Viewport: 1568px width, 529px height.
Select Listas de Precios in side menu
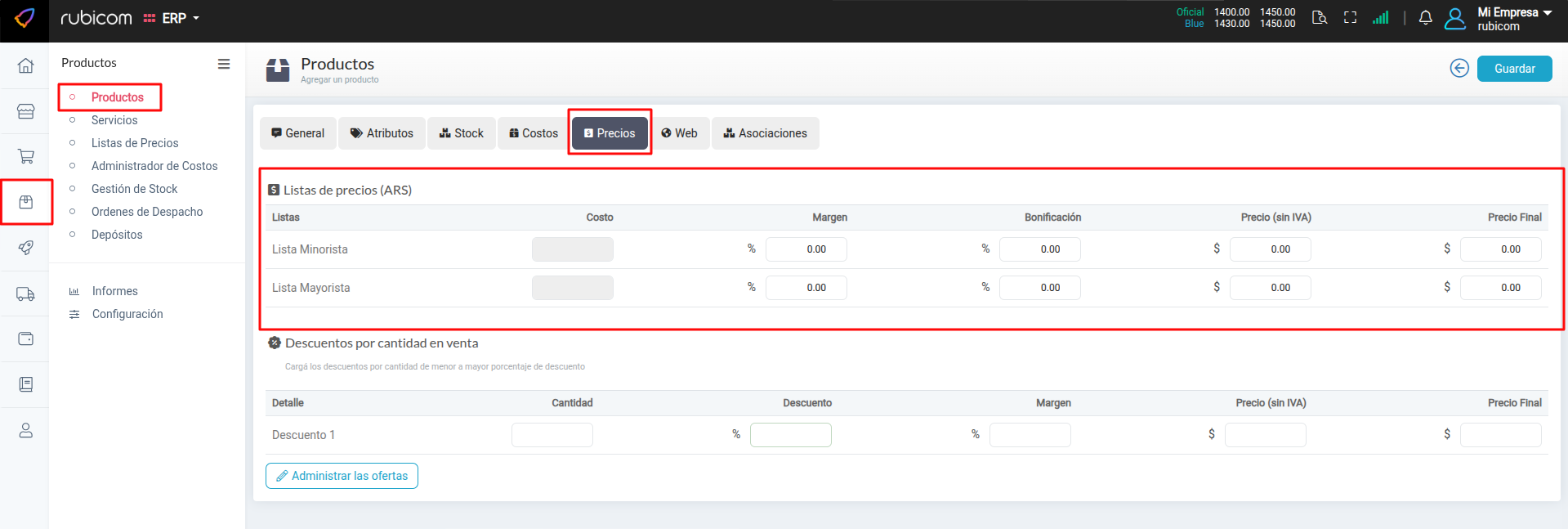(135, 143)
